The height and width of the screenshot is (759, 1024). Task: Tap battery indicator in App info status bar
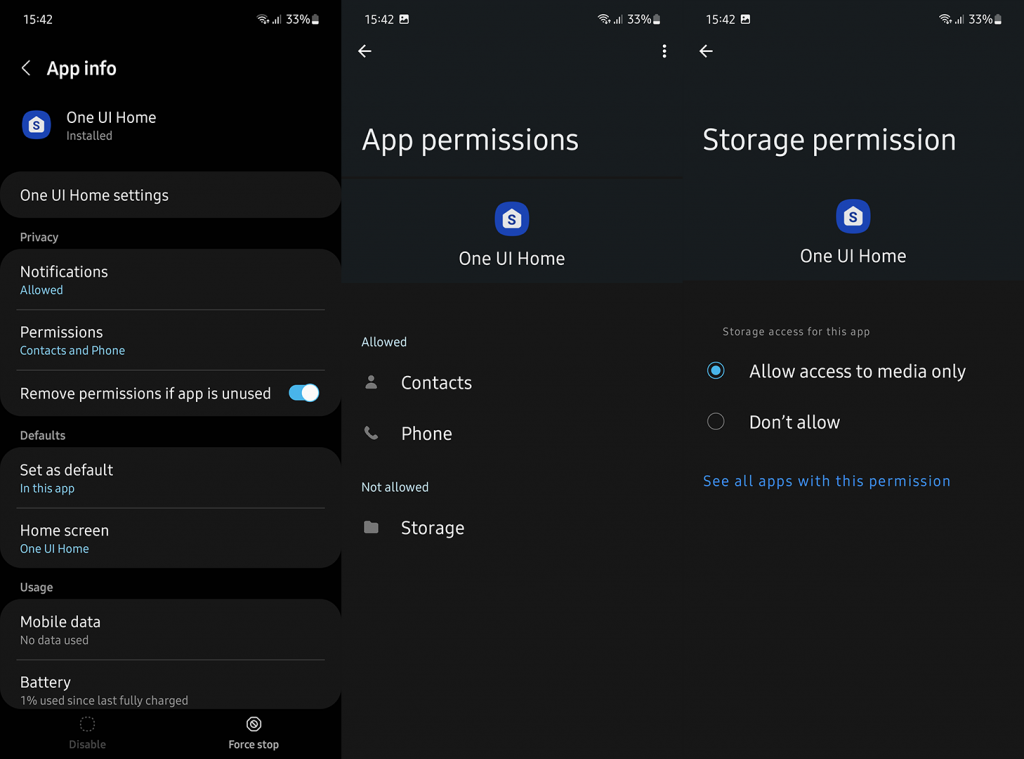pos(315,20)
